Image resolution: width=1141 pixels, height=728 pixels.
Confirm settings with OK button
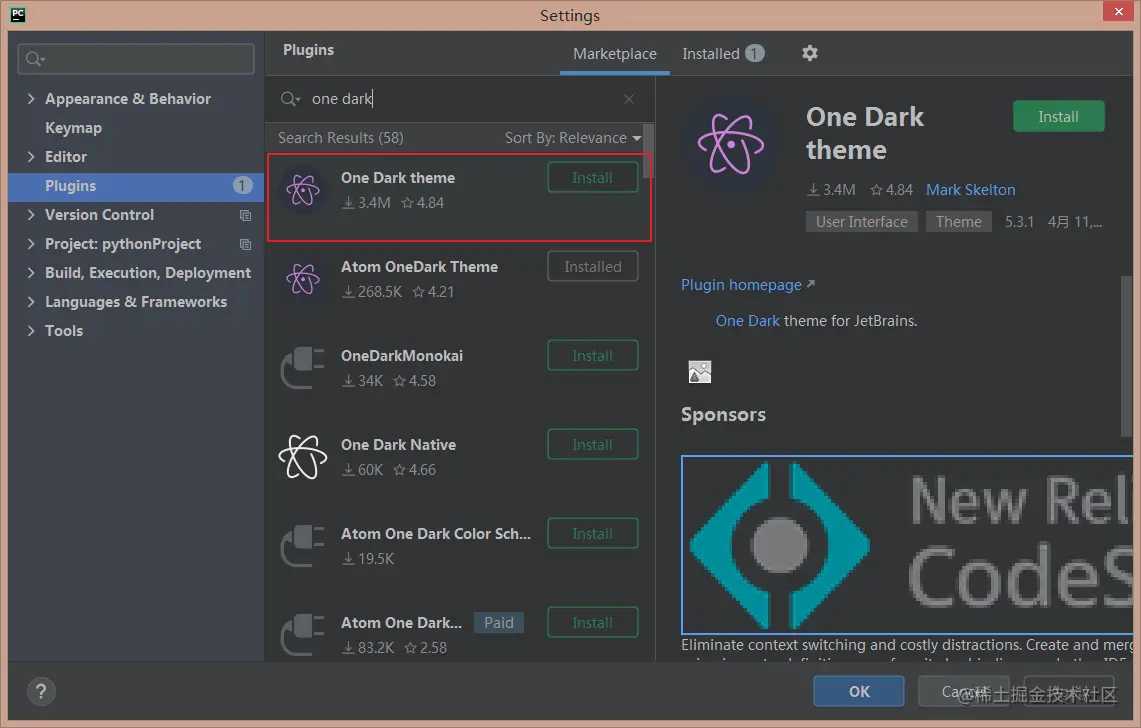coord(859,691)
